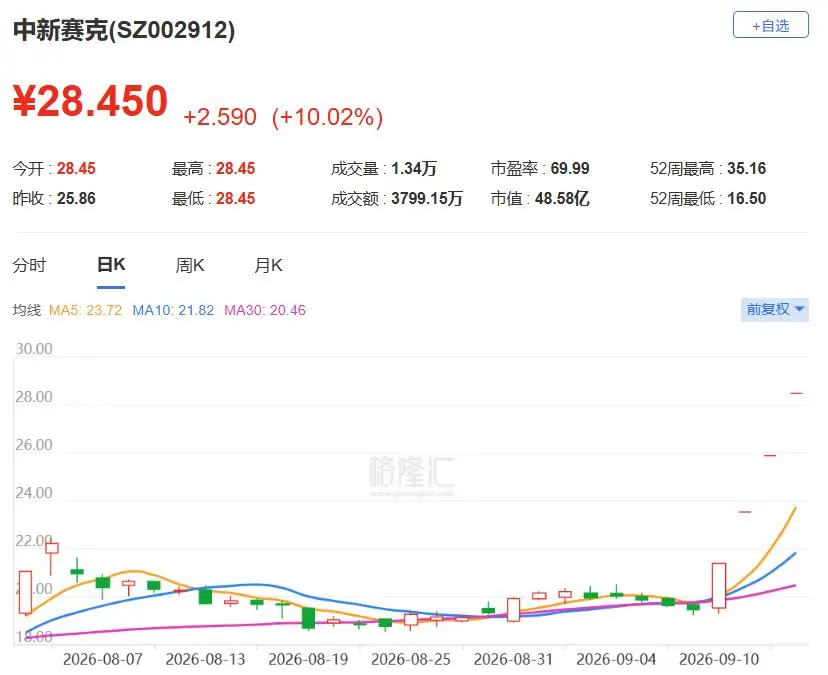The width and height of the screenshot is (828, 675).
Task: Click the 52周最低 16.50 value
Action: point(747,199)
